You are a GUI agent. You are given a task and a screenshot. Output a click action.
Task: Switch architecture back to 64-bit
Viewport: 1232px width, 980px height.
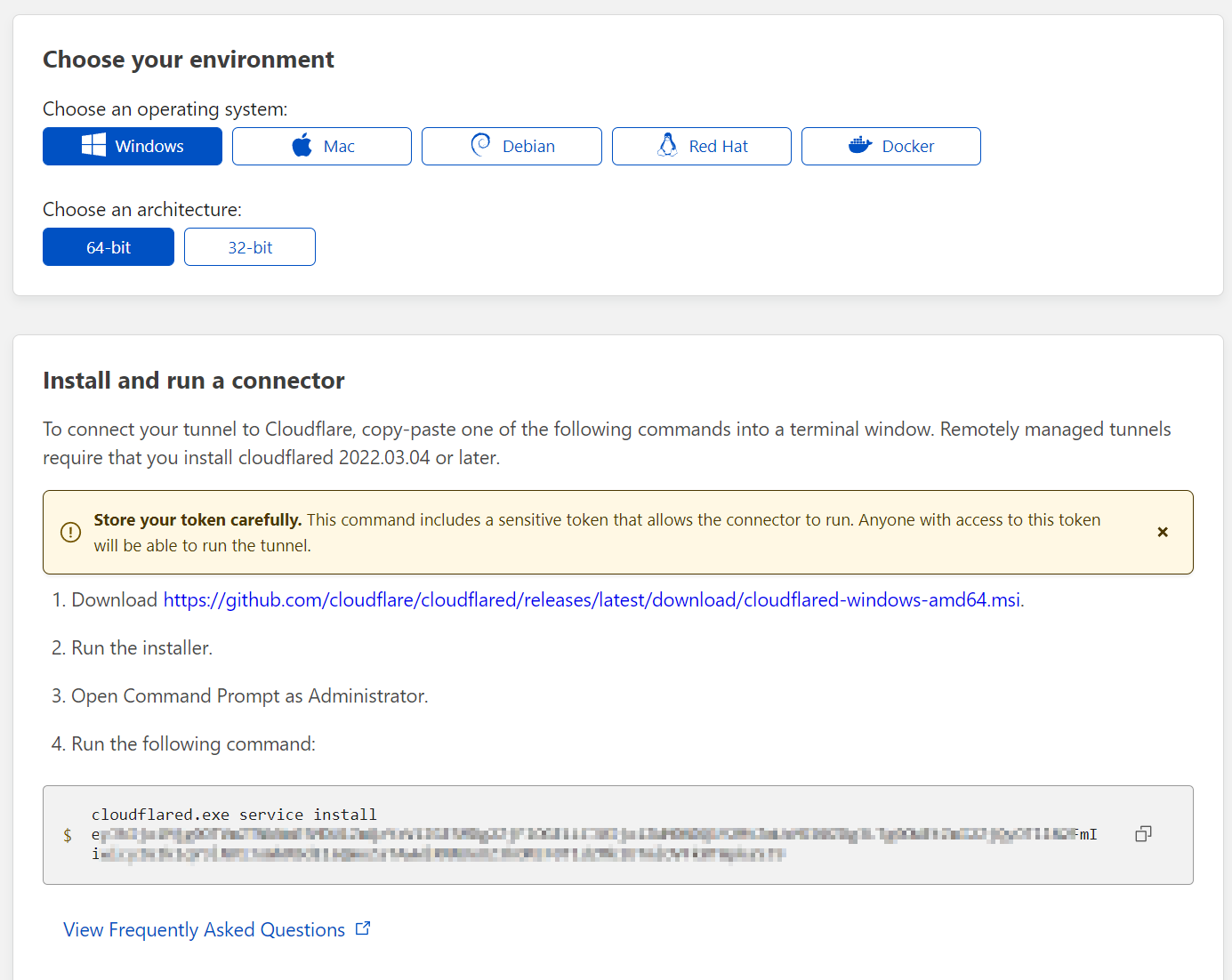(108, 246)
